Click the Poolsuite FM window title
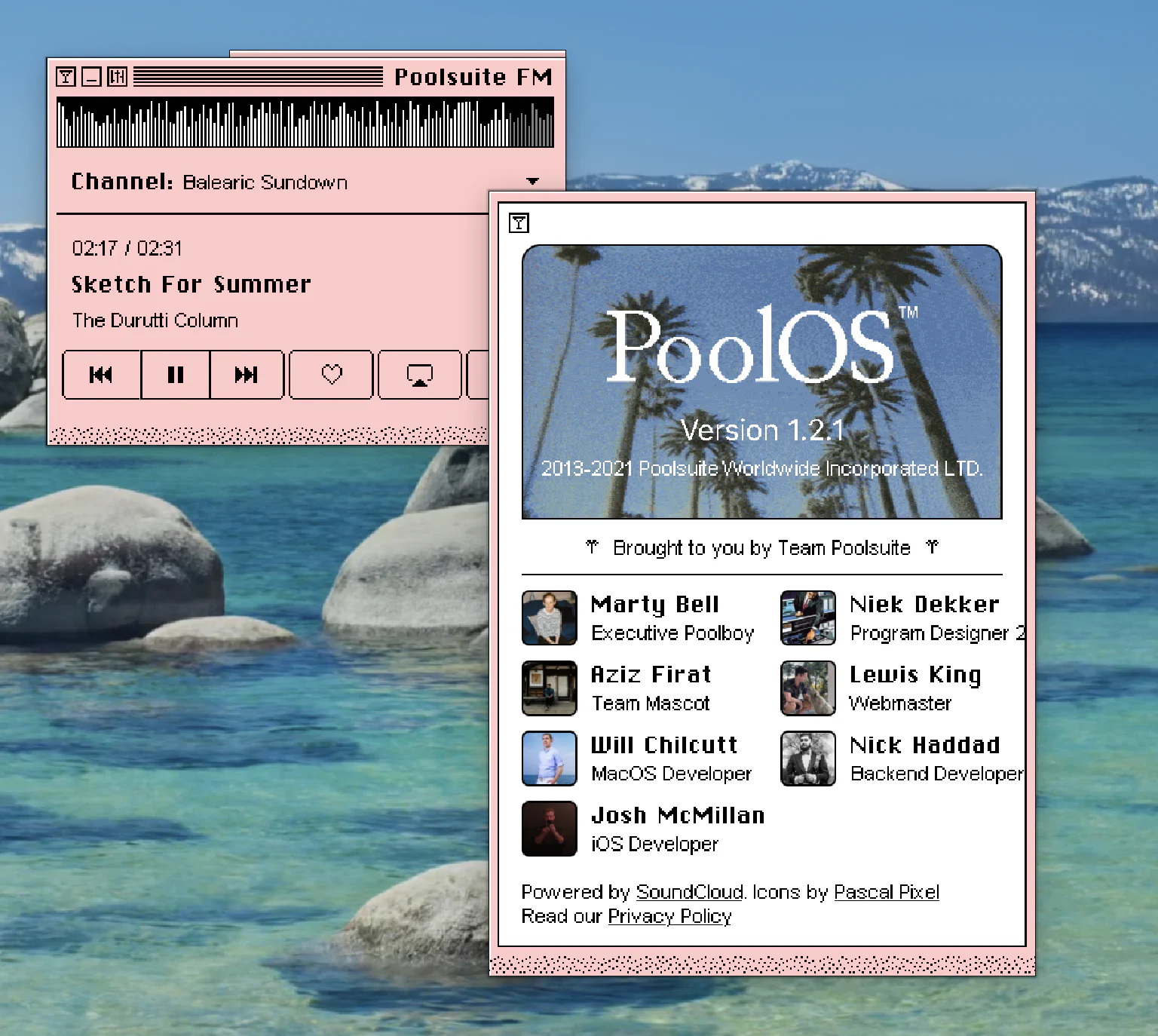This screenshot has width=1158, height=1036. point(473,77)
